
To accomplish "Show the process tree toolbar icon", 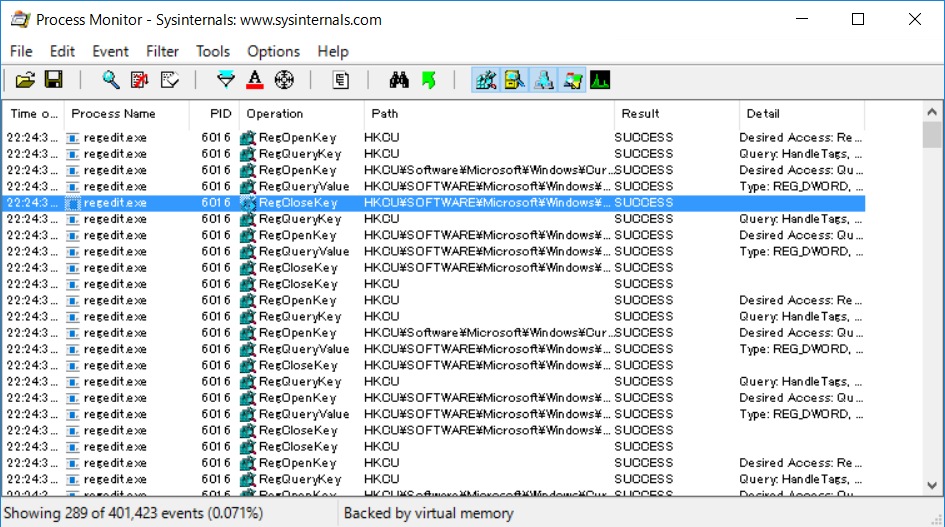I will tap(341, 80).
